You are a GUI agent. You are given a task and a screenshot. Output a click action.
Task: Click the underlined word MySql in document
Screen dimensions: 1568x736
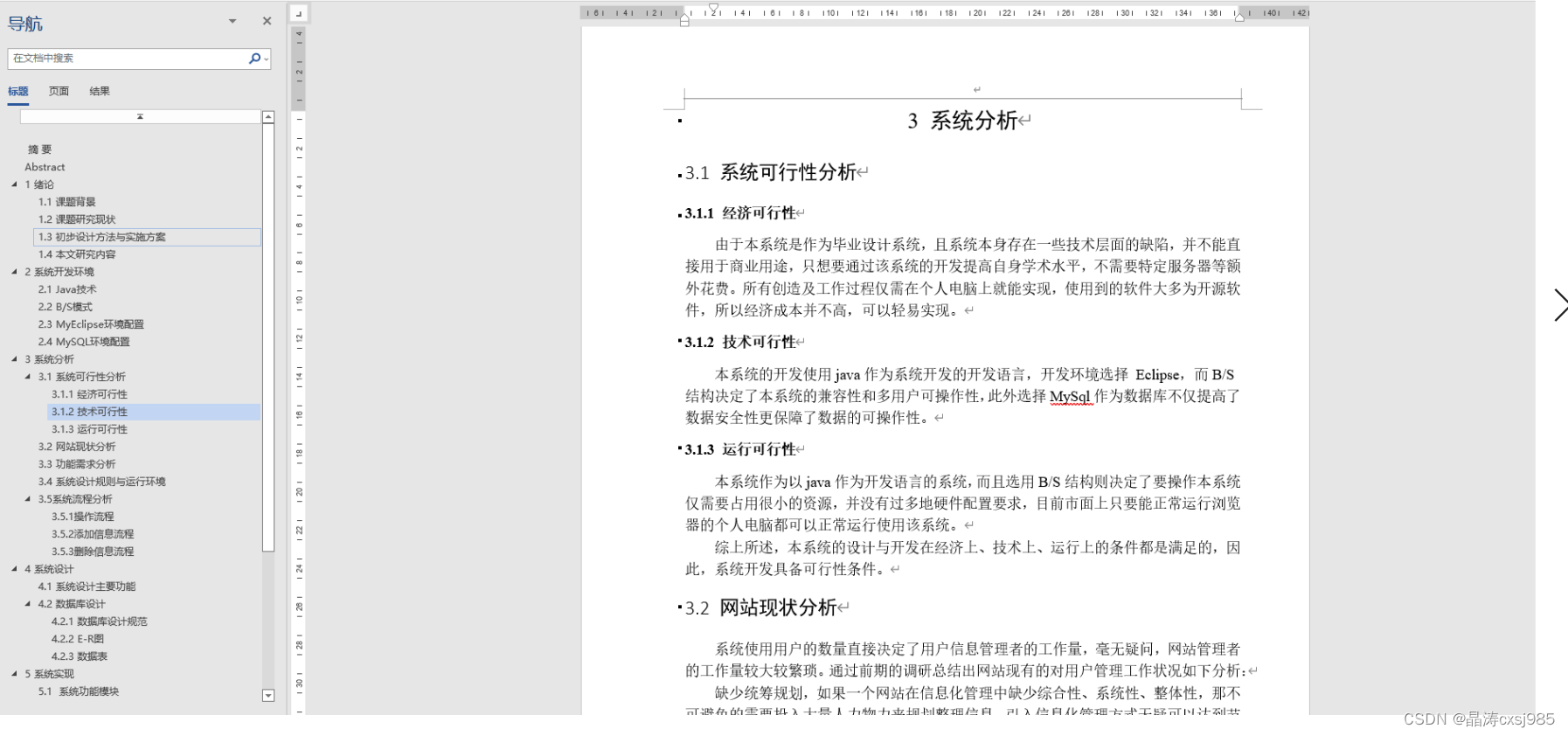(1071, 396)
